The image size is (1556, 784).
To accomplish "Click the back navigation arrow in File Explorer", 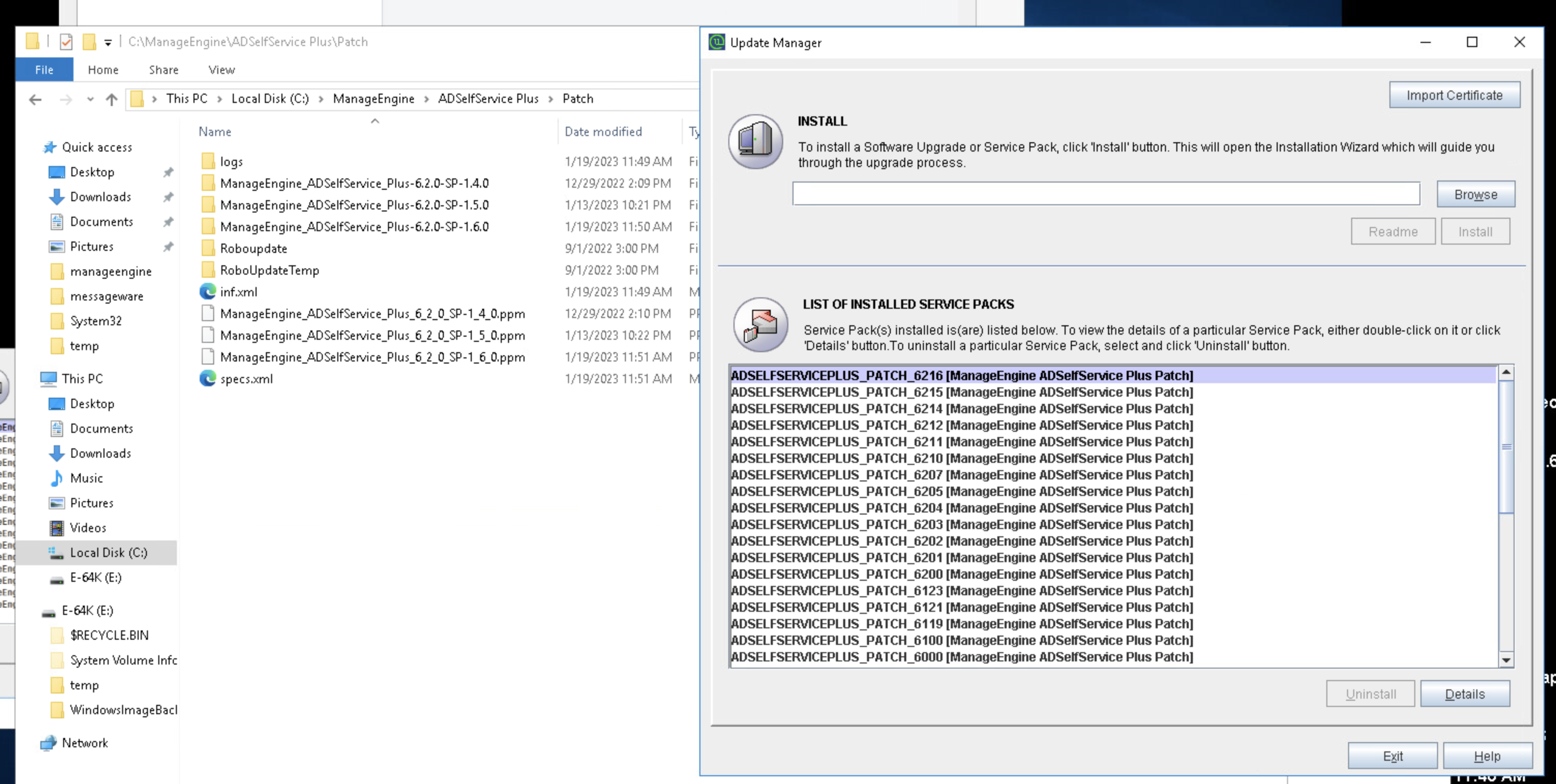I will (x=35, y=100).
